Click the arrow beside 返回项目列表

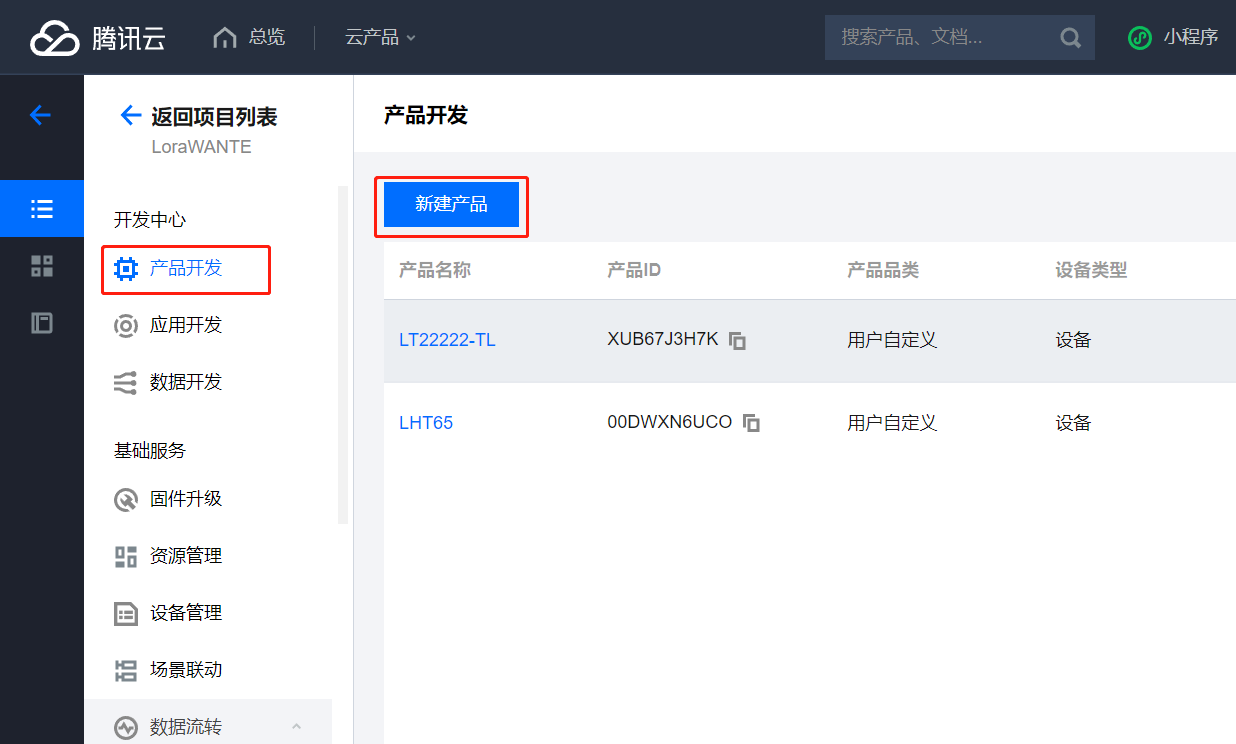[130, 116]
